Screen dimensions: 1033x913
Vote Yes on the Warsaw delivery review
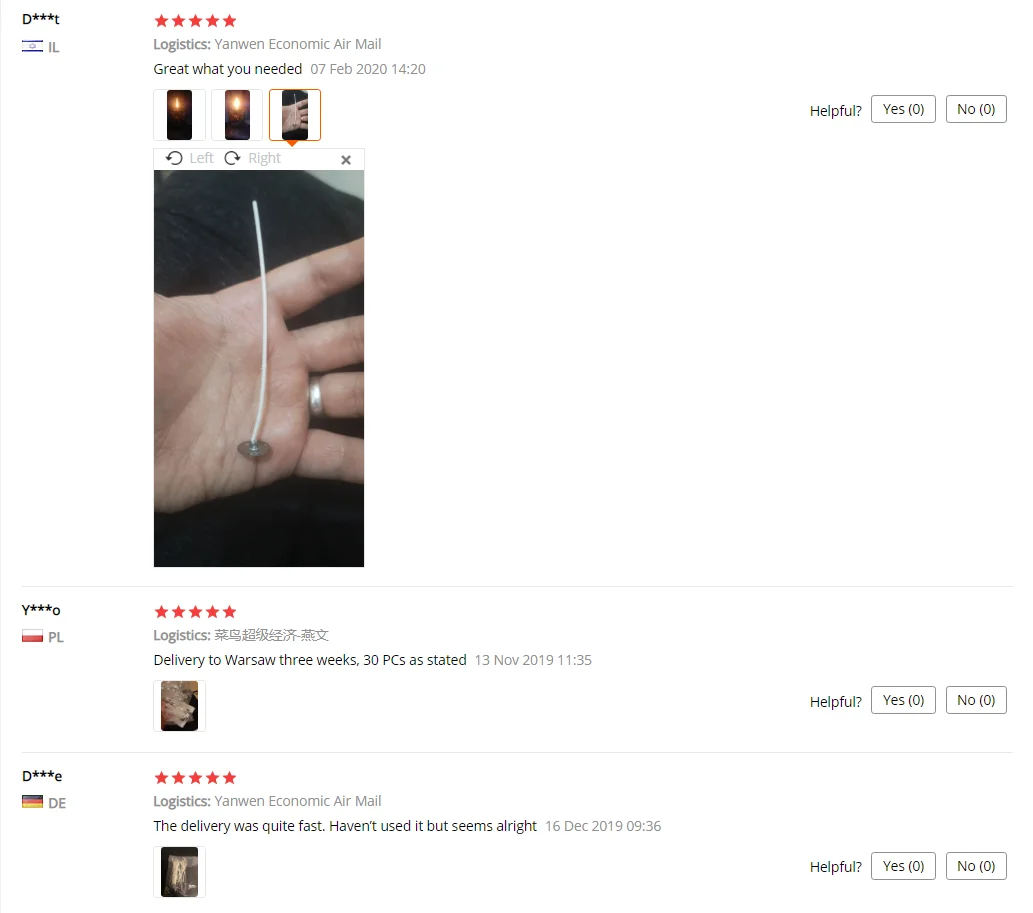pyautogui.click(x=903, y=700)
